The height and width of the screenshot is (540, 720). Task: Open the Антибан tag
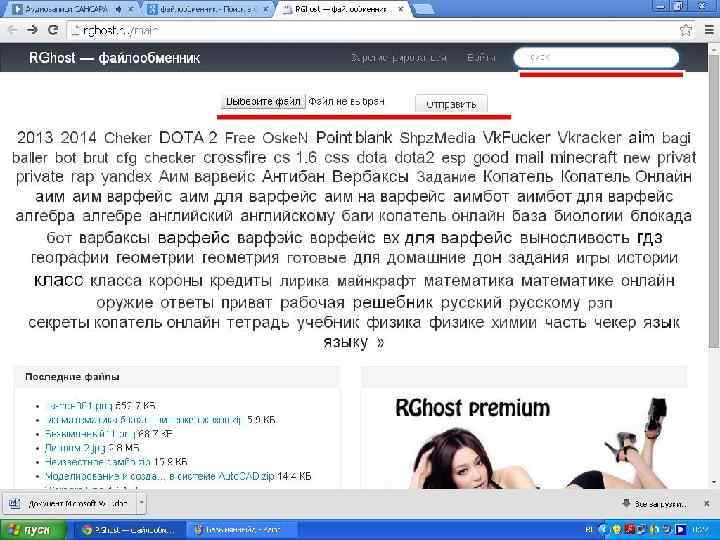coord(293,176)
